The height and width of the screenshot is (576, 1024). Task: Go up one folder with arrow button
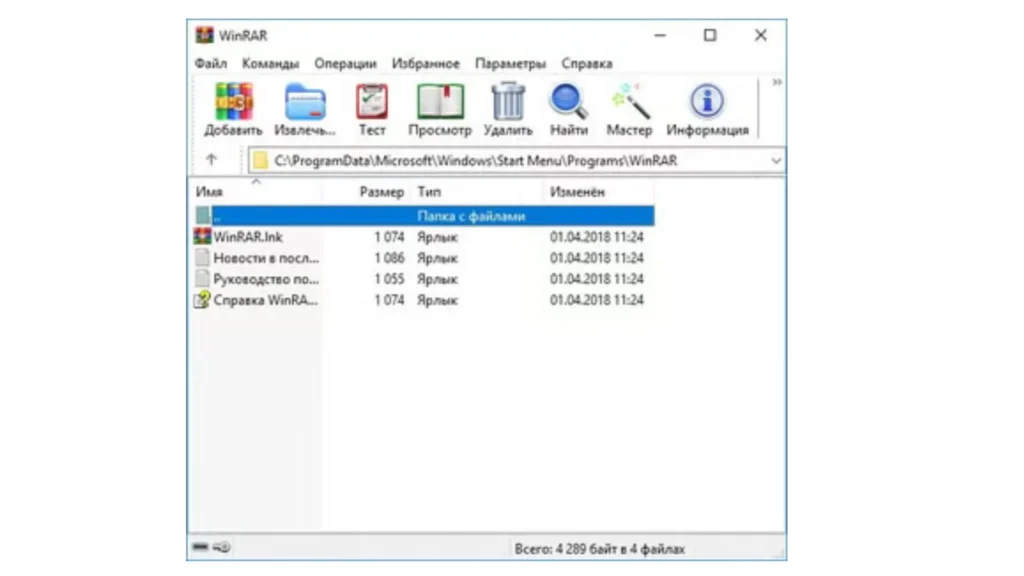[x=211, y=160]
